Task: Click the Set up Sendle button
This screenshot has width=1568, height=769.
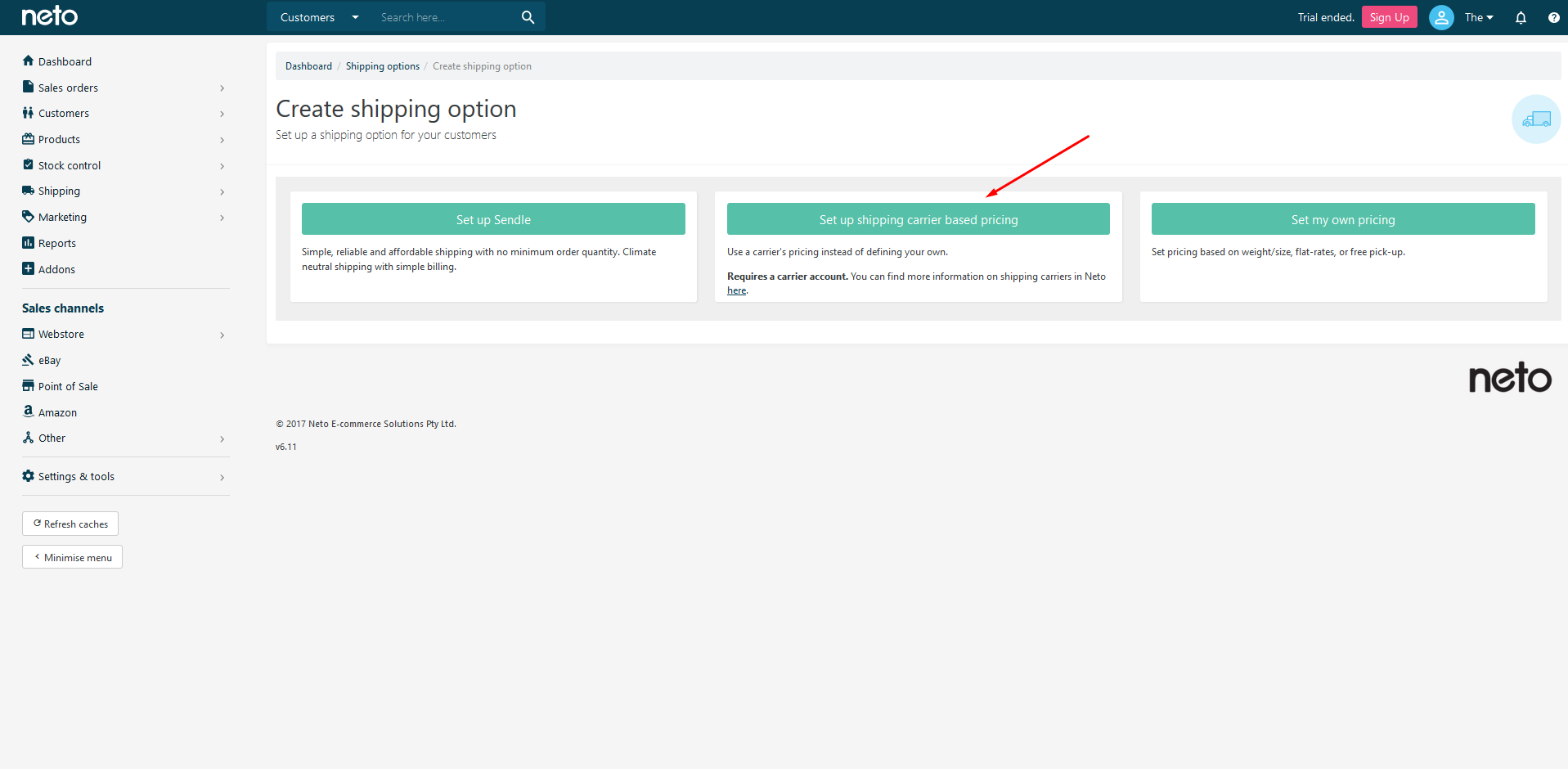Action: click(x=493, y=219)
